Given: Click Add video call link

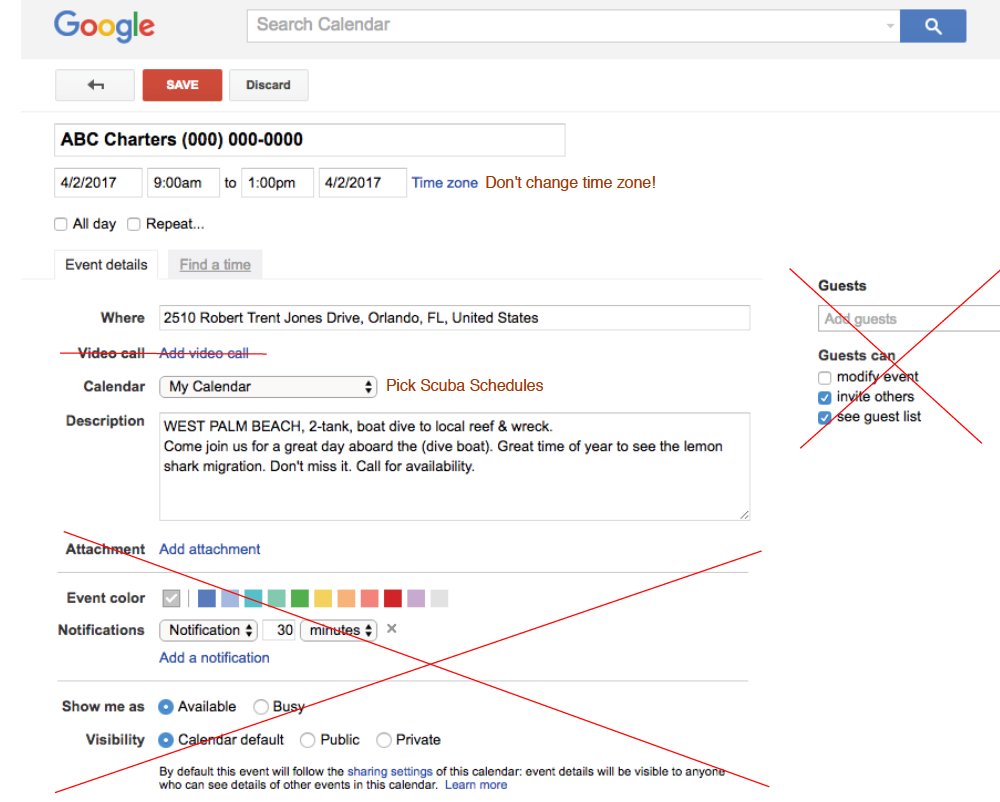Looking at the screenshot, I should 204,353.
